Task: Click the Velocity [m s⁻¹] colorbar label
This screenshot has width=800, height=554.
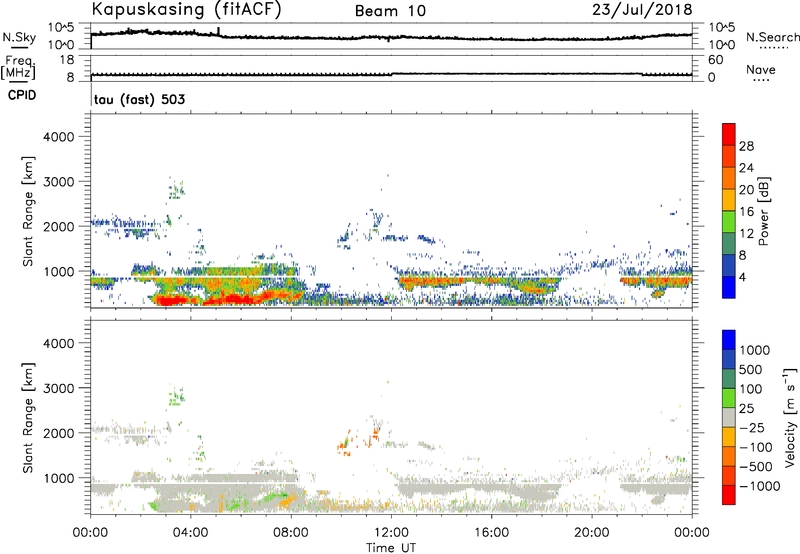Action: [790, 417]
